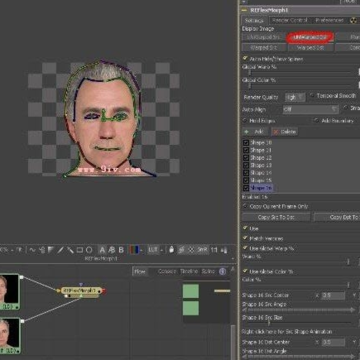Click the radioactive icon next to Preferences tab
Viewport: 360px width, 360px height.
point(353,20)
